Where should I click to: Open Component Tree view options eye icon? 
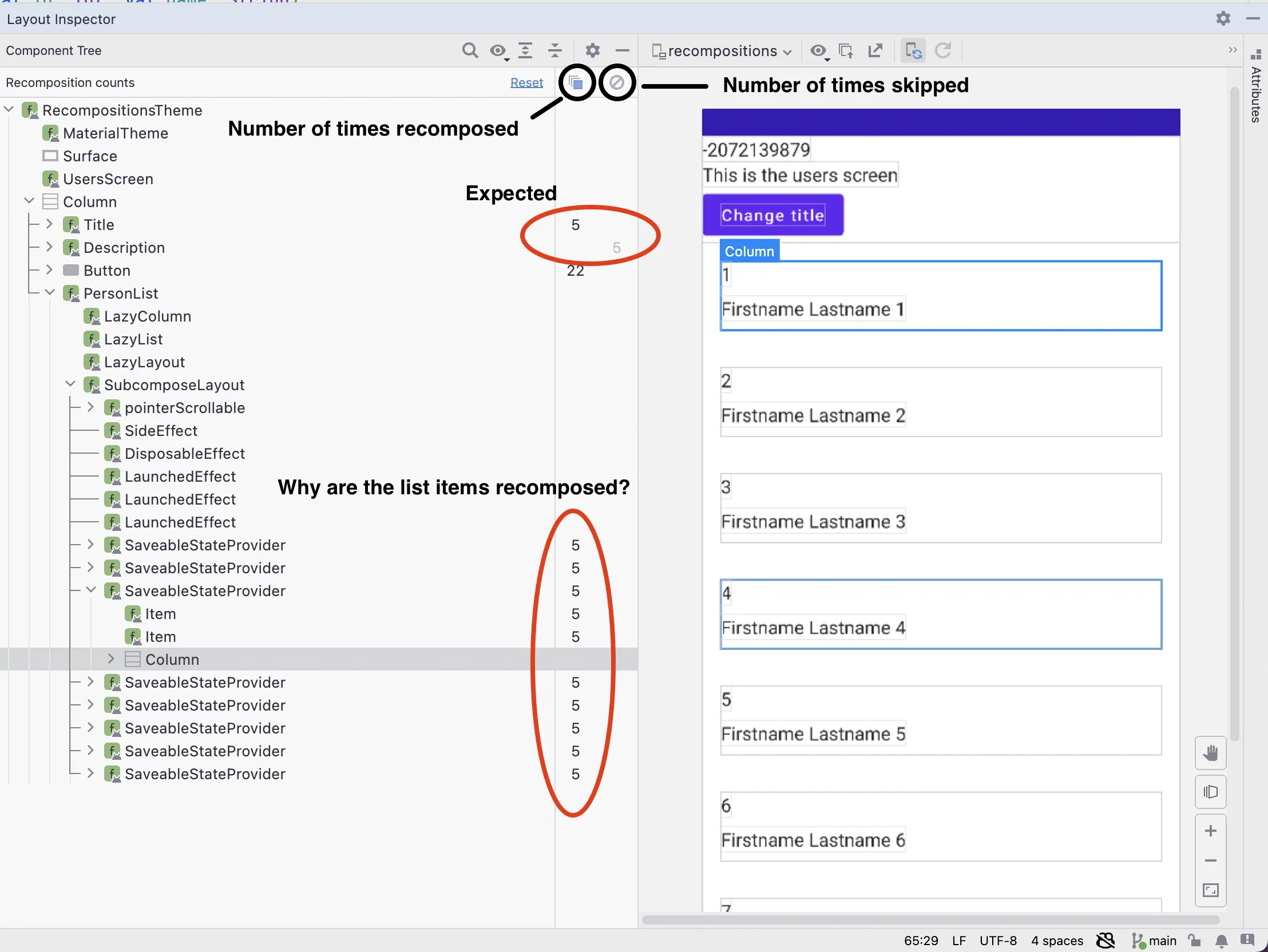click(499, 50)
